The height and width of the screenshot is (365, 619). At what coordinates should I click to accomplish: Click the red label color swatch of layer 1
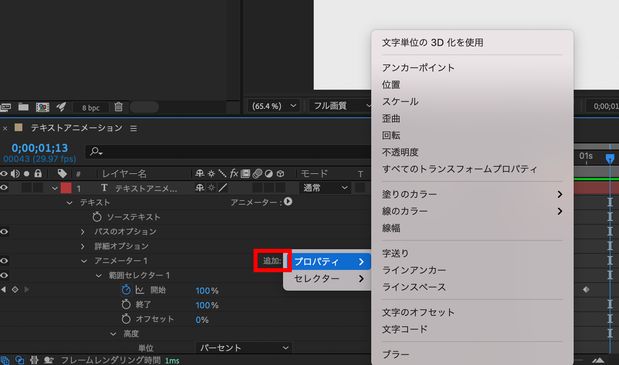click(66, 188)
